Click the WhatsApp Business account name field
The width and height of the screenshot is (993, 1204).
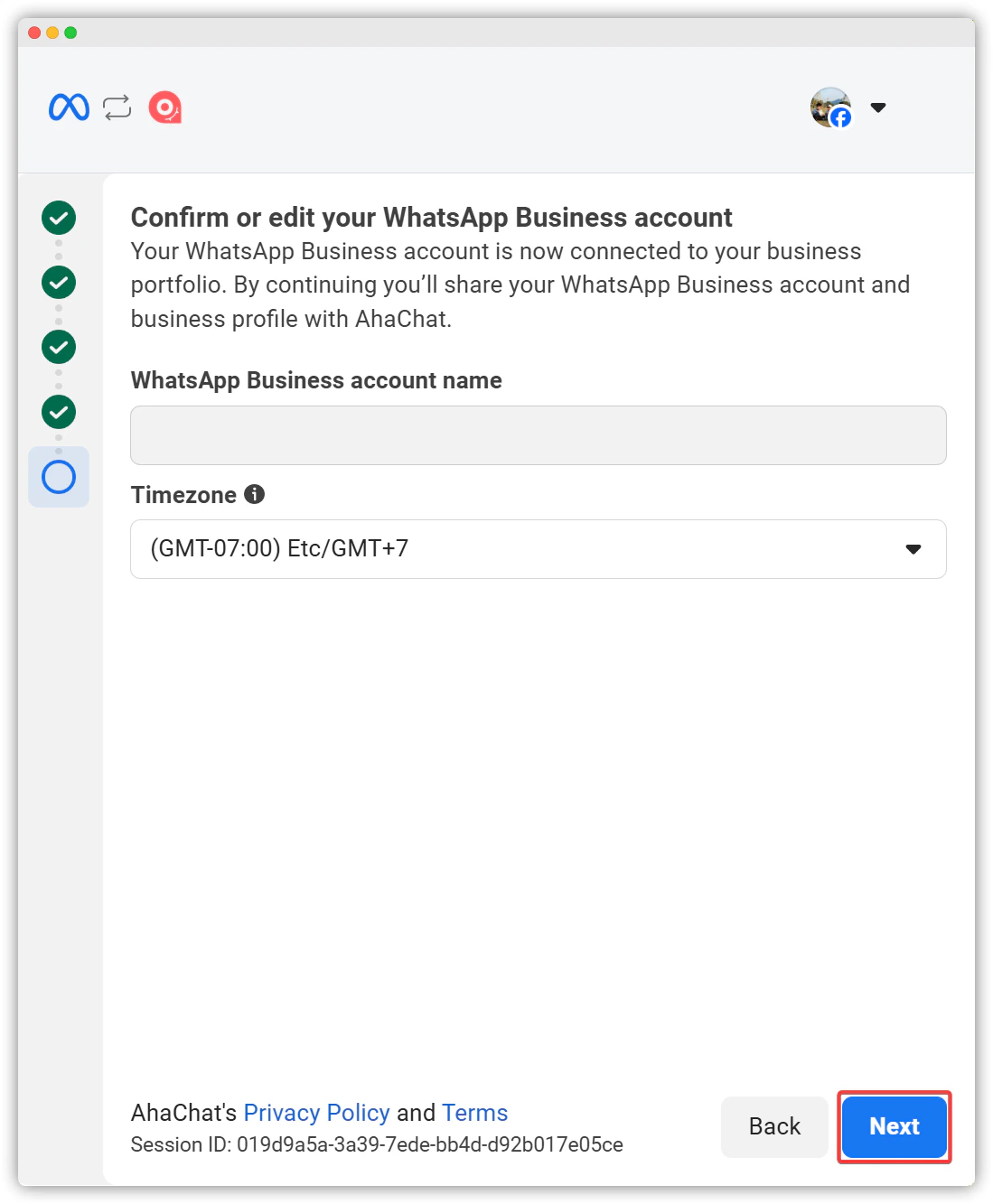pos(539,435)
